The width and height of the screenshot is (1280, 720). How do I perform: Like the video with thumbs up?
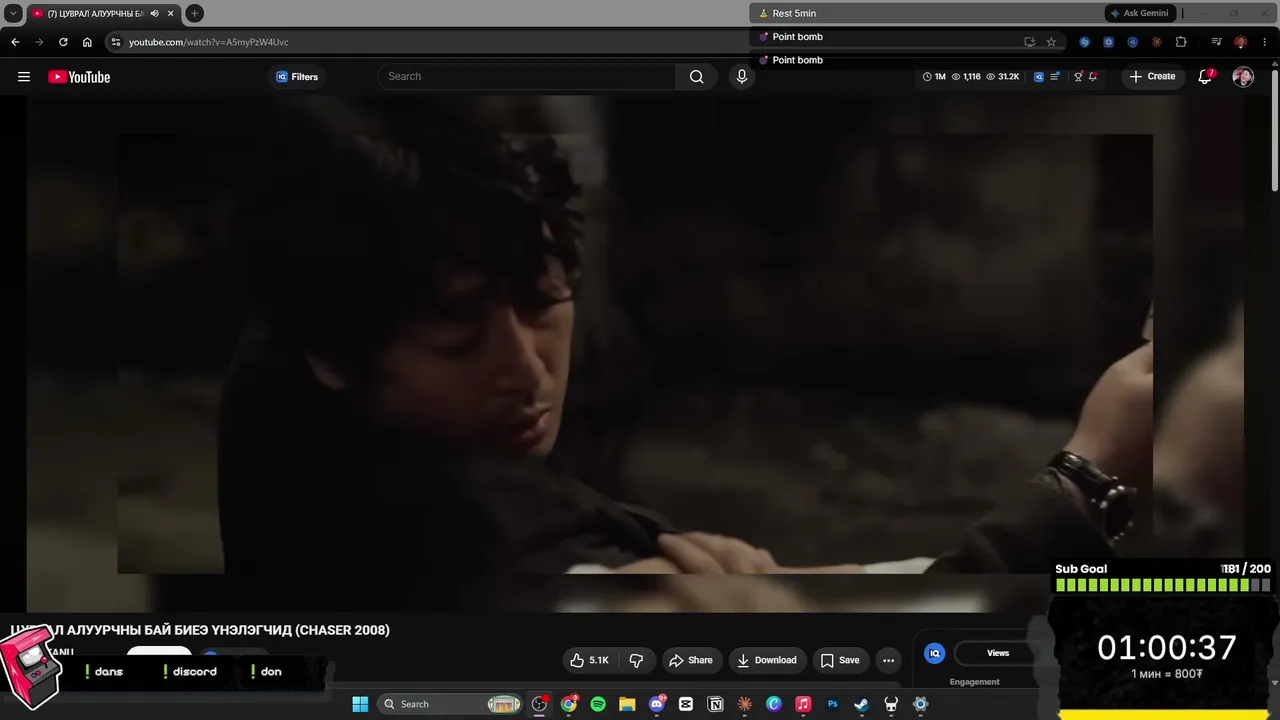[589, 660]
